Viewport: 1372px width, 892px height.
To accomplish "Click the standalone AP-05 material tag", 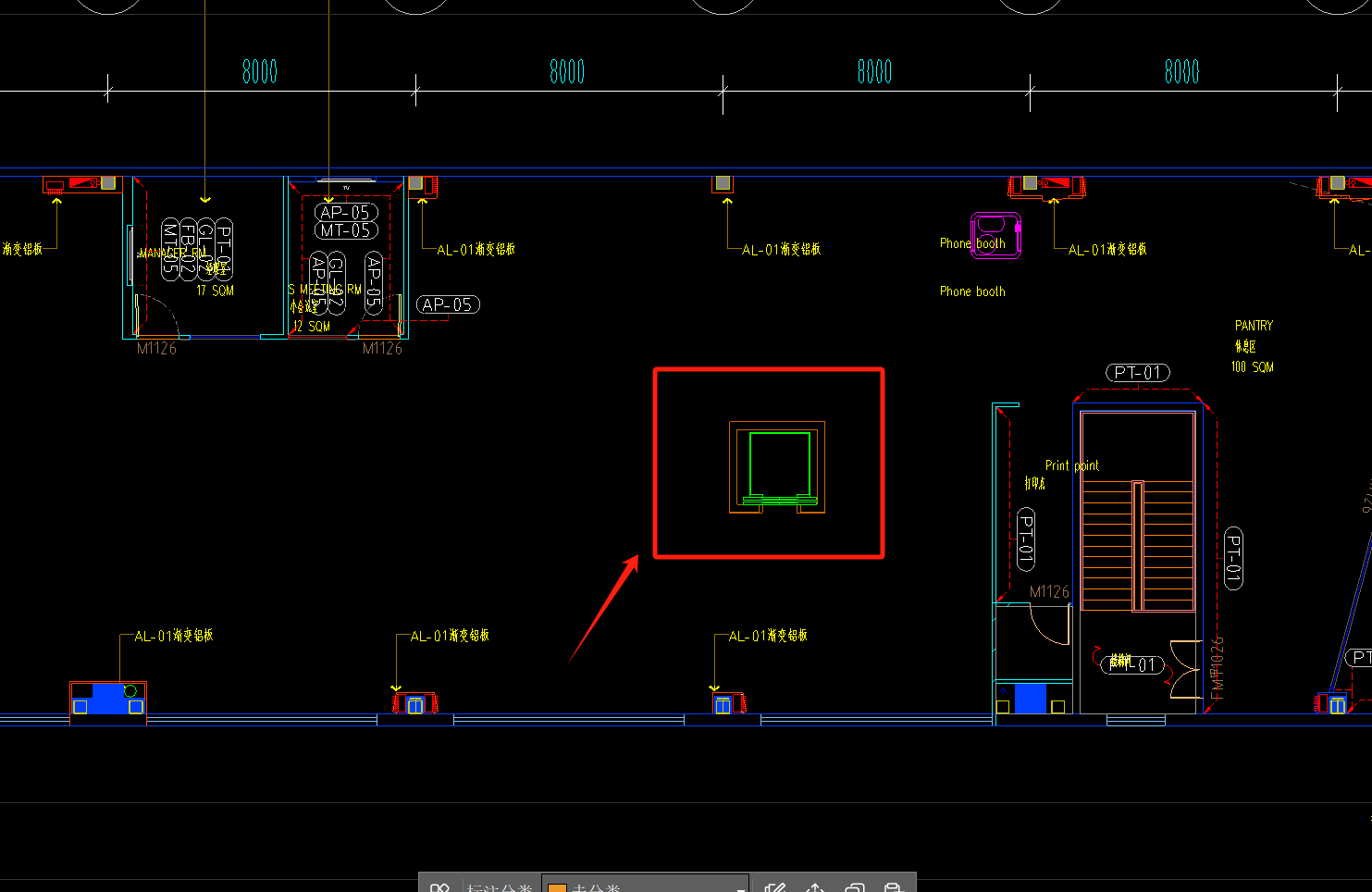I will tap(448, 304).
